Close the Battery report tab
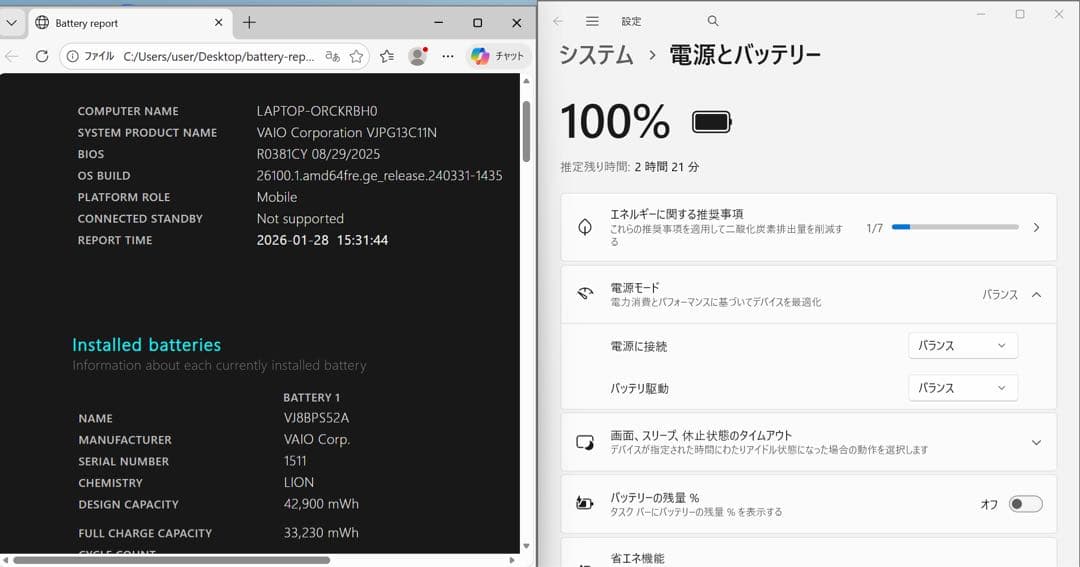This screenshot has height=567, width=1080. [x=218, y=23]
